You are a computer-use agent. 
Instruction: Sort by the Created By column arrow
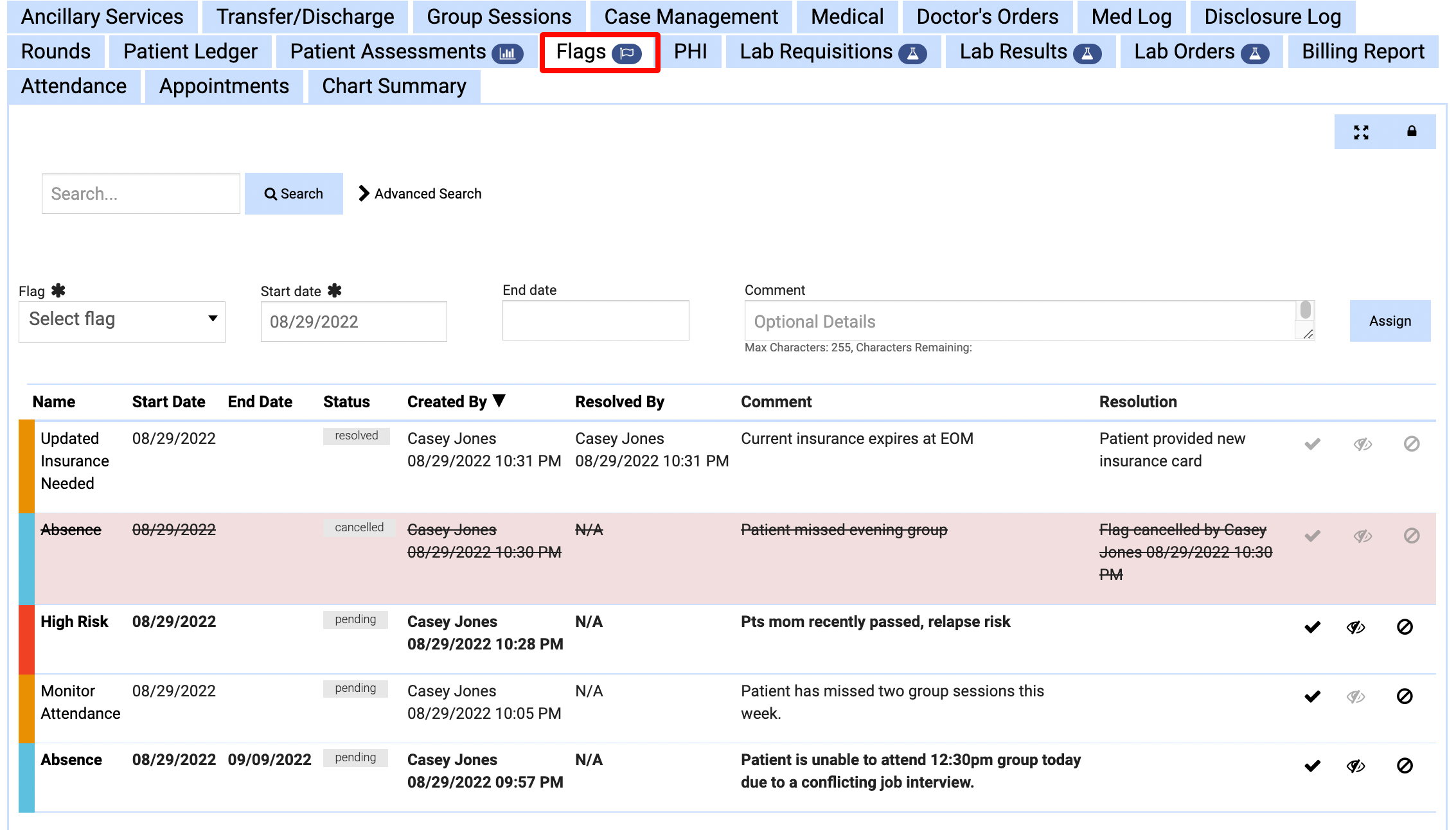pyautogui.click(x=499, y=401)
